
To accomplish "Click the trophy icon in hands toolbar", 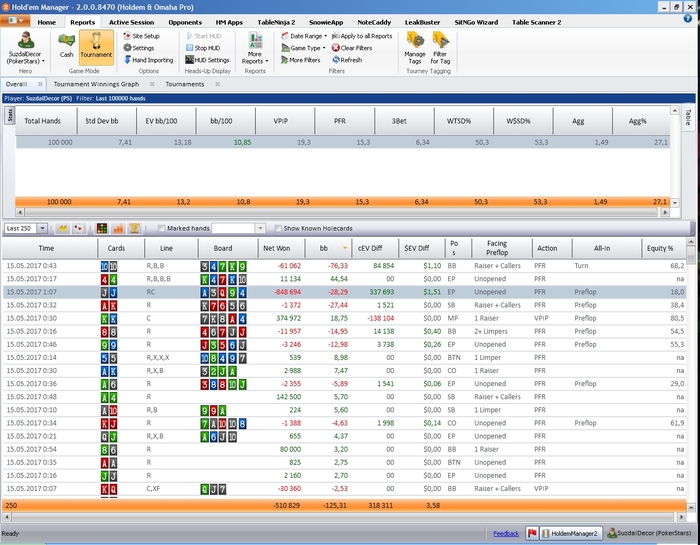I will (x=134, y=229).
